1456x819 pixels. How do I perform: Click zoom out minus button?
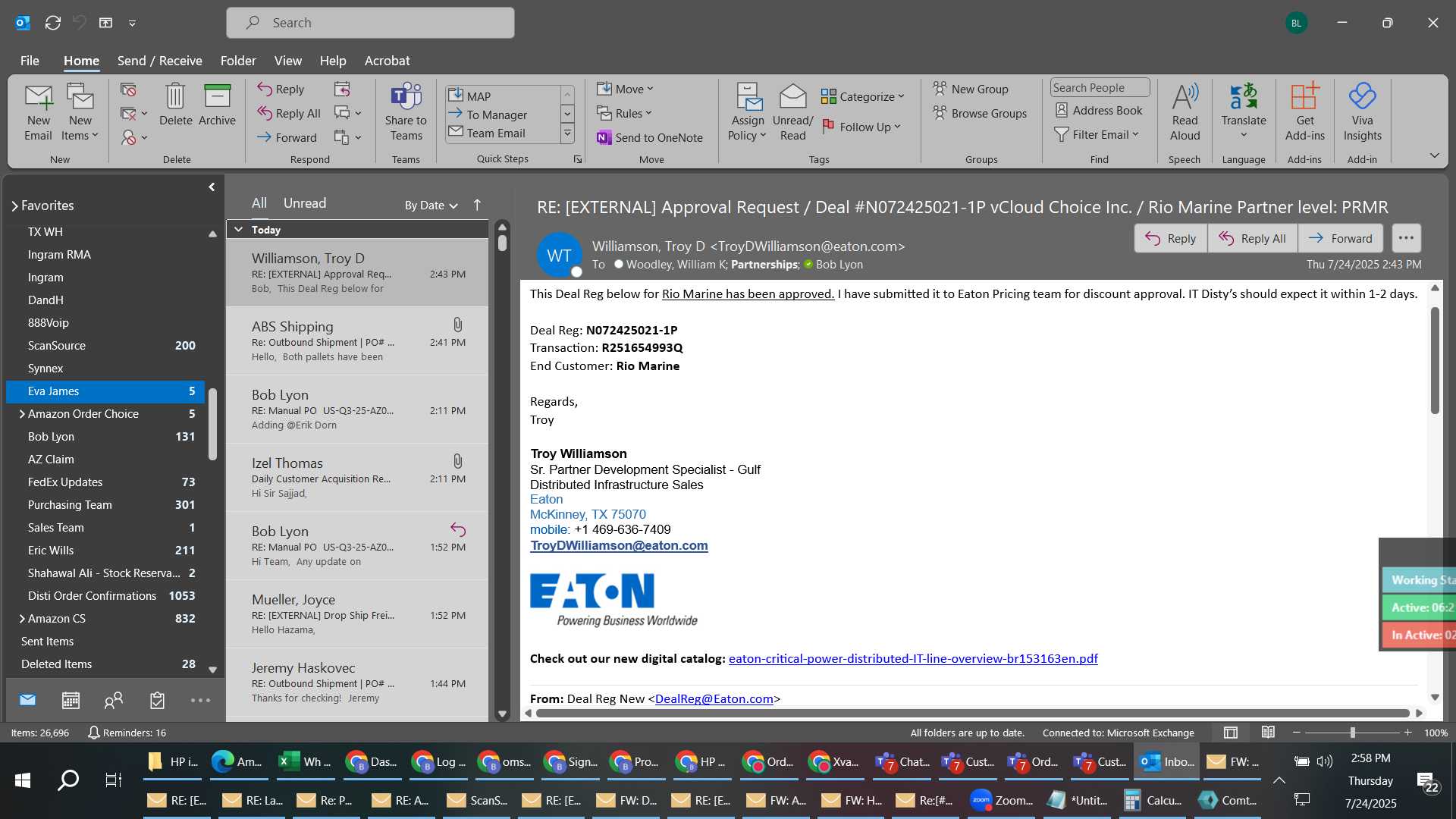[1297, 733]
